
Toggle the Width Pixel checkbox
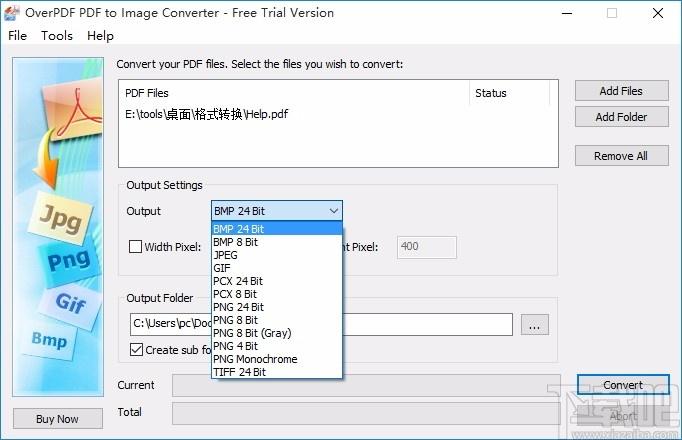[136, 247]
